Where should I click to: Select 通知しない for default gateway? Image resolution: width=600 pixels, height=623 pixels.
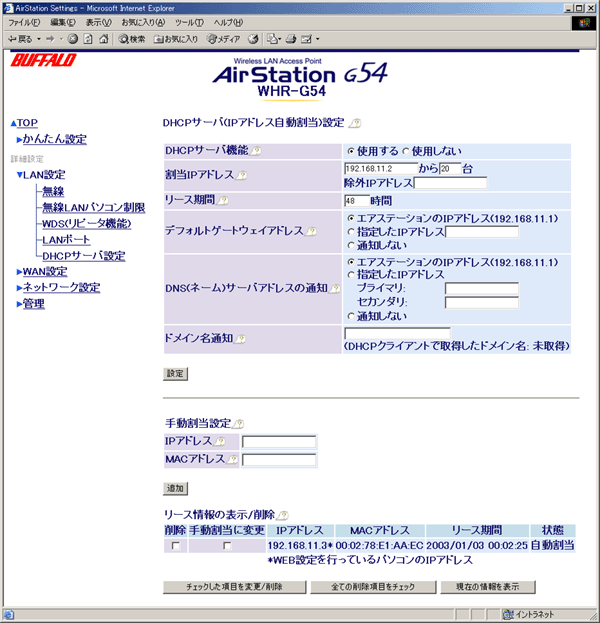tap(350, 245)
